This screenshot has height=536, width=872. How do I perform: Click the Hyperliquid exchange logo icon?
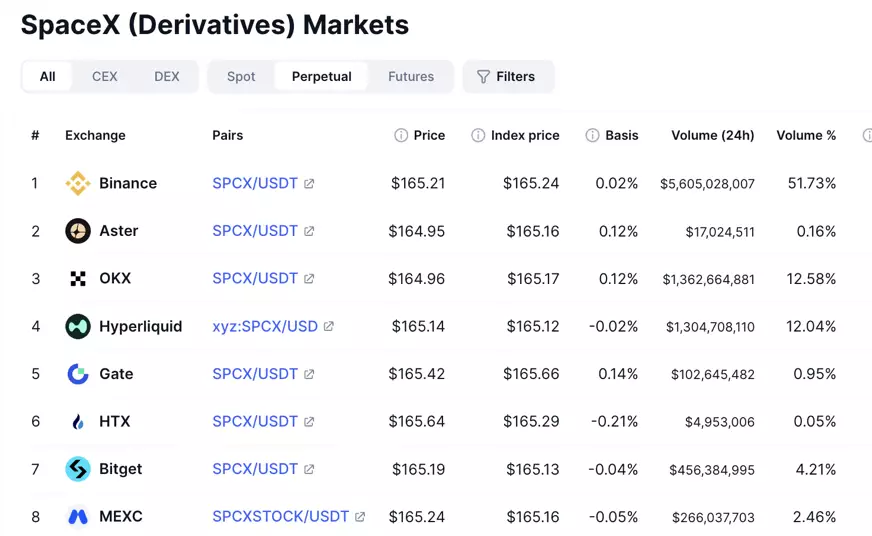point(78,326)
